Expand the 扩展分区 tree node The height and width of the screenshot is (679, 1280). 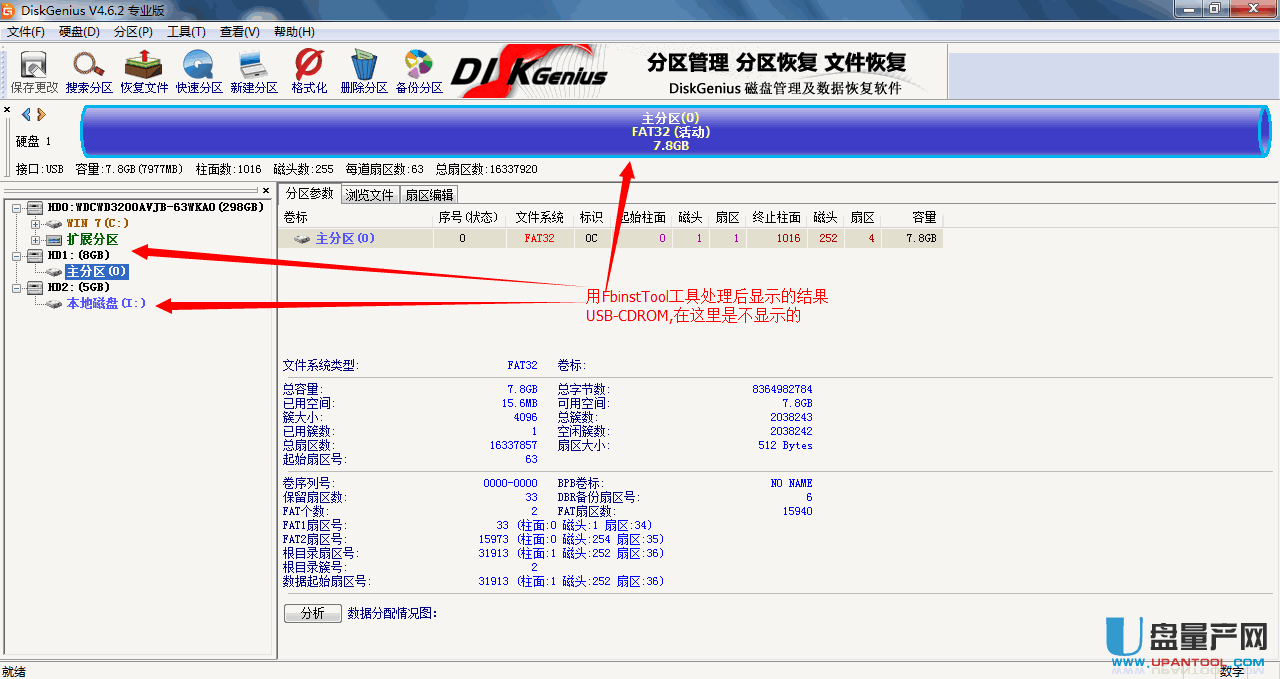coord(36,240)
